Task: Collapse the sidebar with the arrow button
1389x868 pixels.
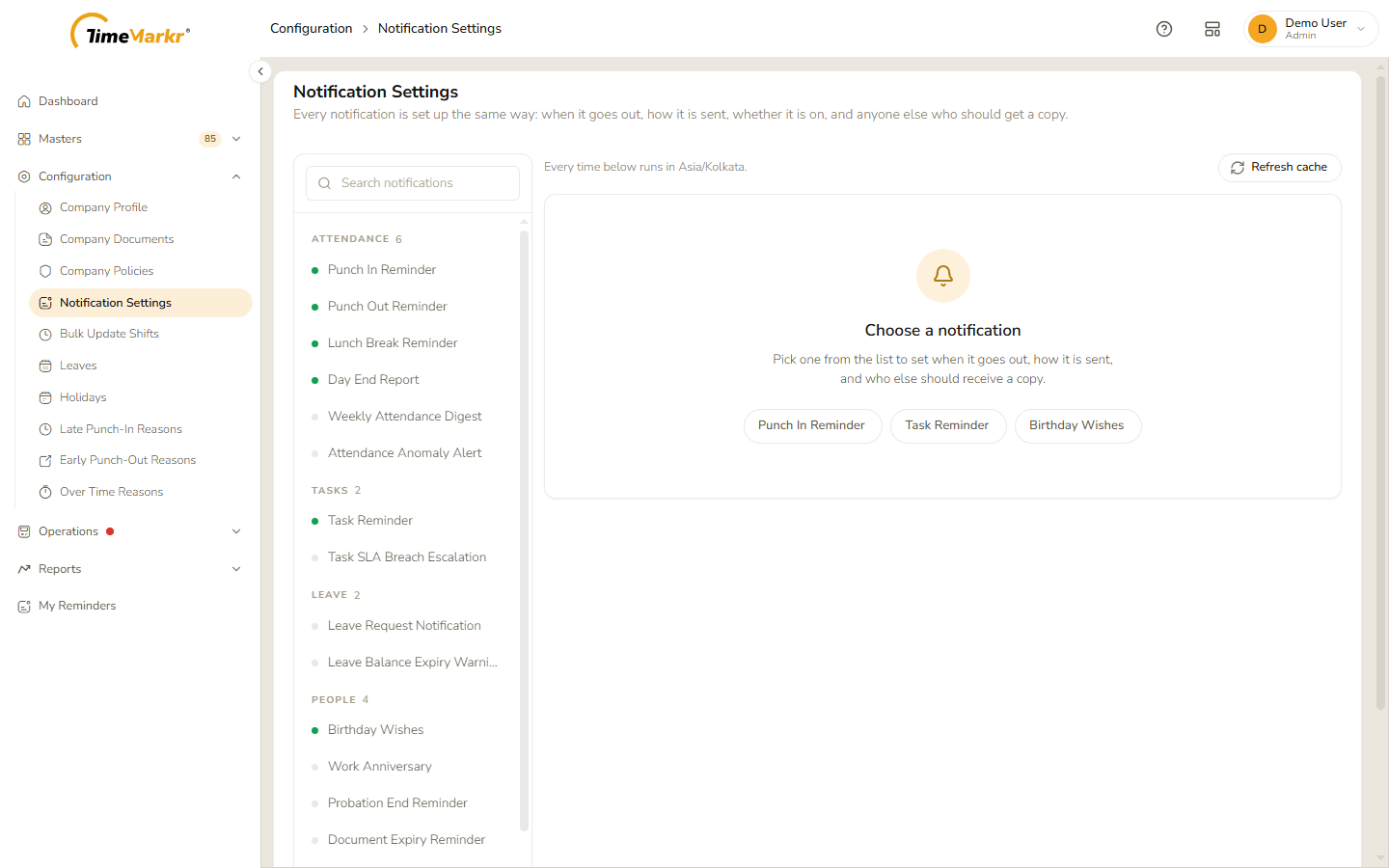Action: [260, 71]
